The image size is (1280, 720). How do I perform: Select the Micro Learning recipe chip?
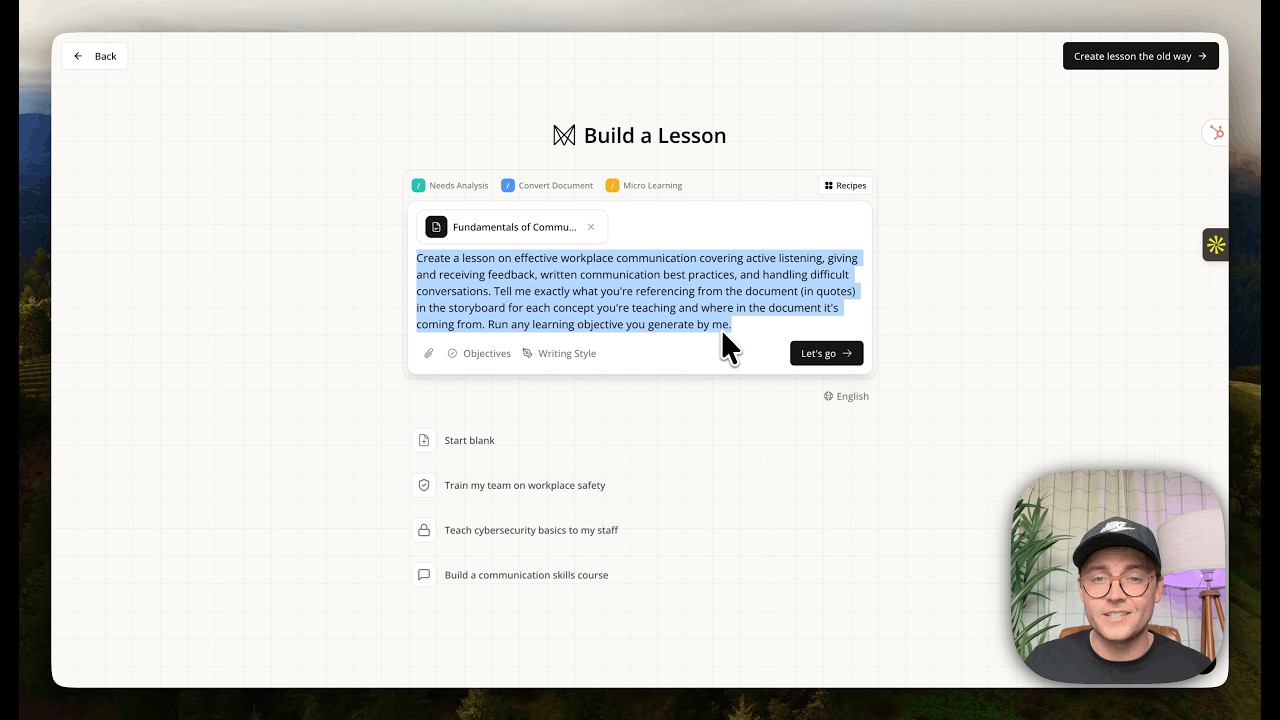tap(644, 185)
